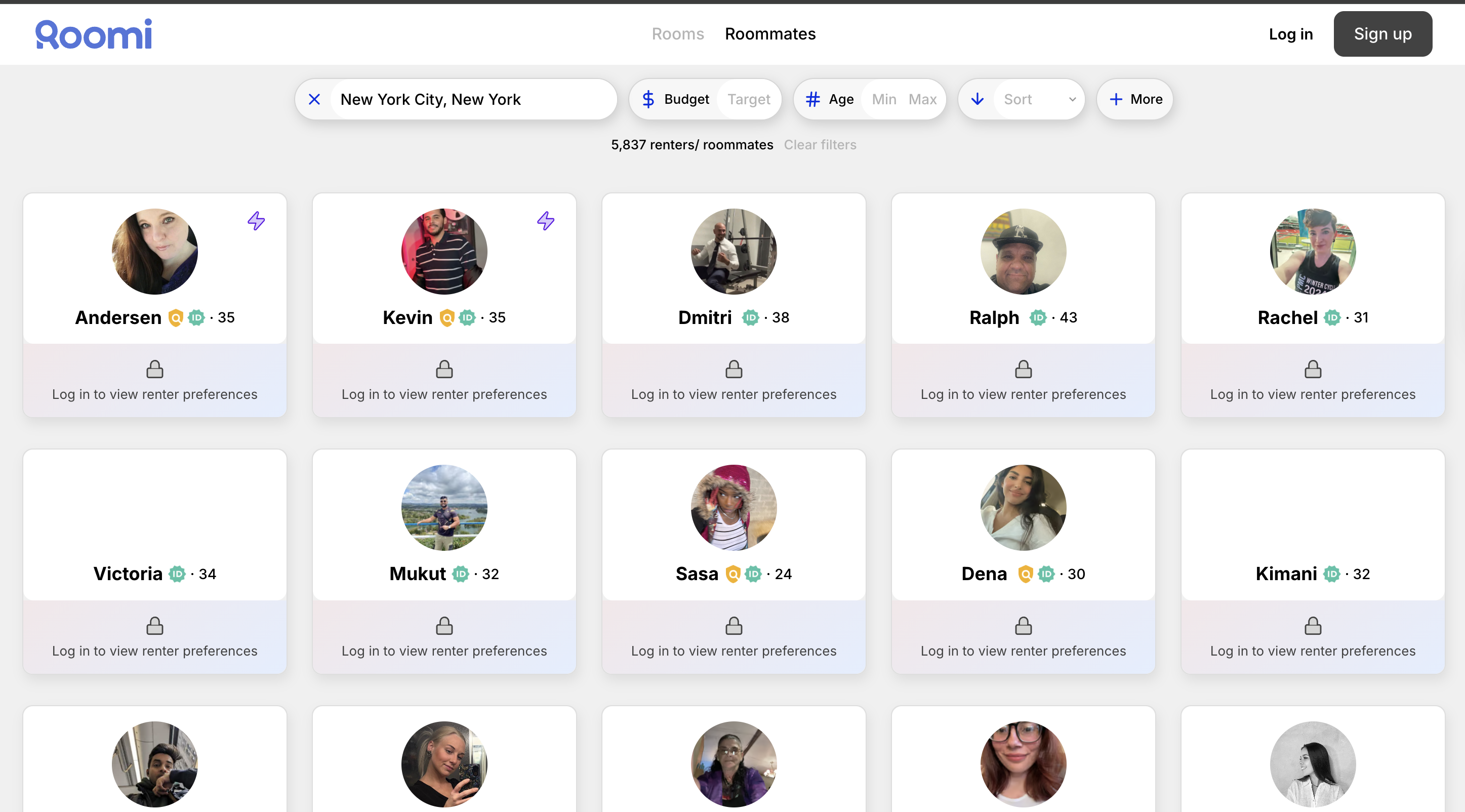Click Dena's gold verified badge
The image size is (1465, 812).
(1026, 574)
